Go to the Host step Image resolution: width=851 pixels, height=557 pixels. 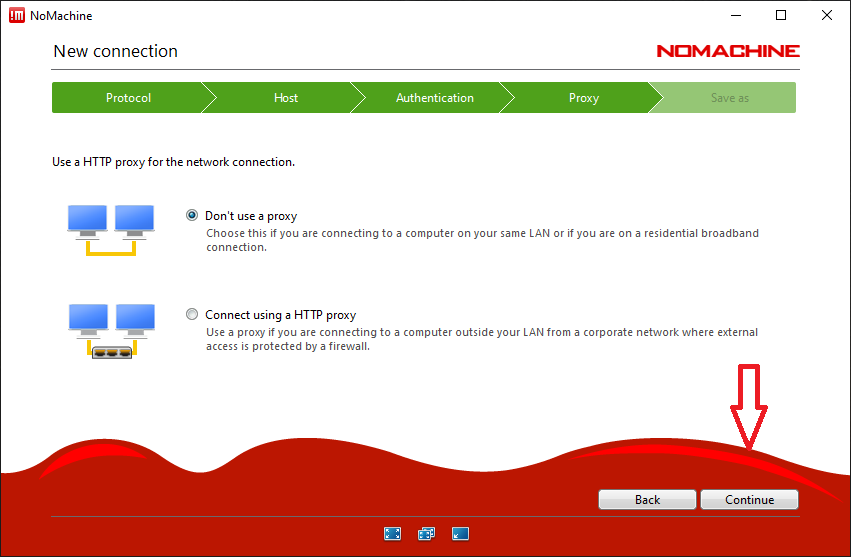tap(285, 98)
